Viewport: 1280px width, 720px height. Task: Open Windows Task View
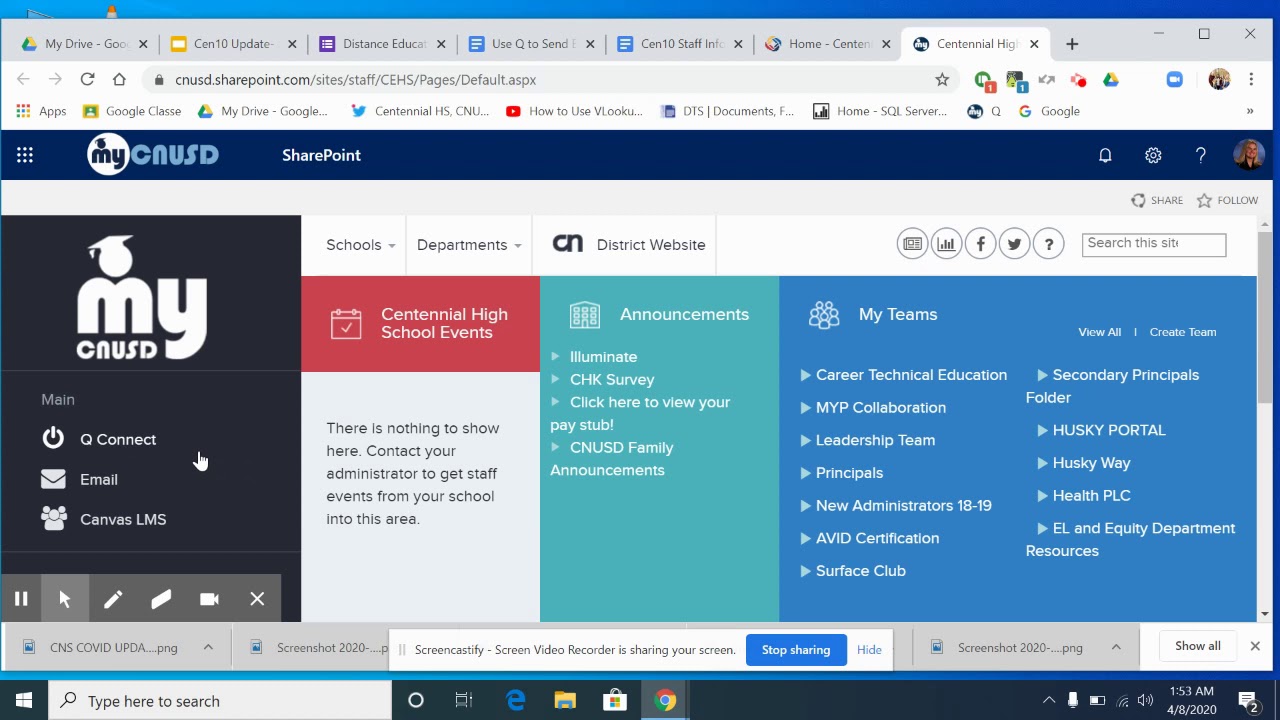tap(464, 701)
